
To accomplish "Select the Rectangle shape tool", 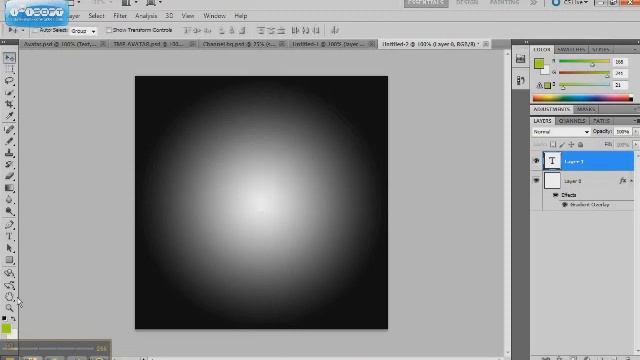I will tap(9, 260).
